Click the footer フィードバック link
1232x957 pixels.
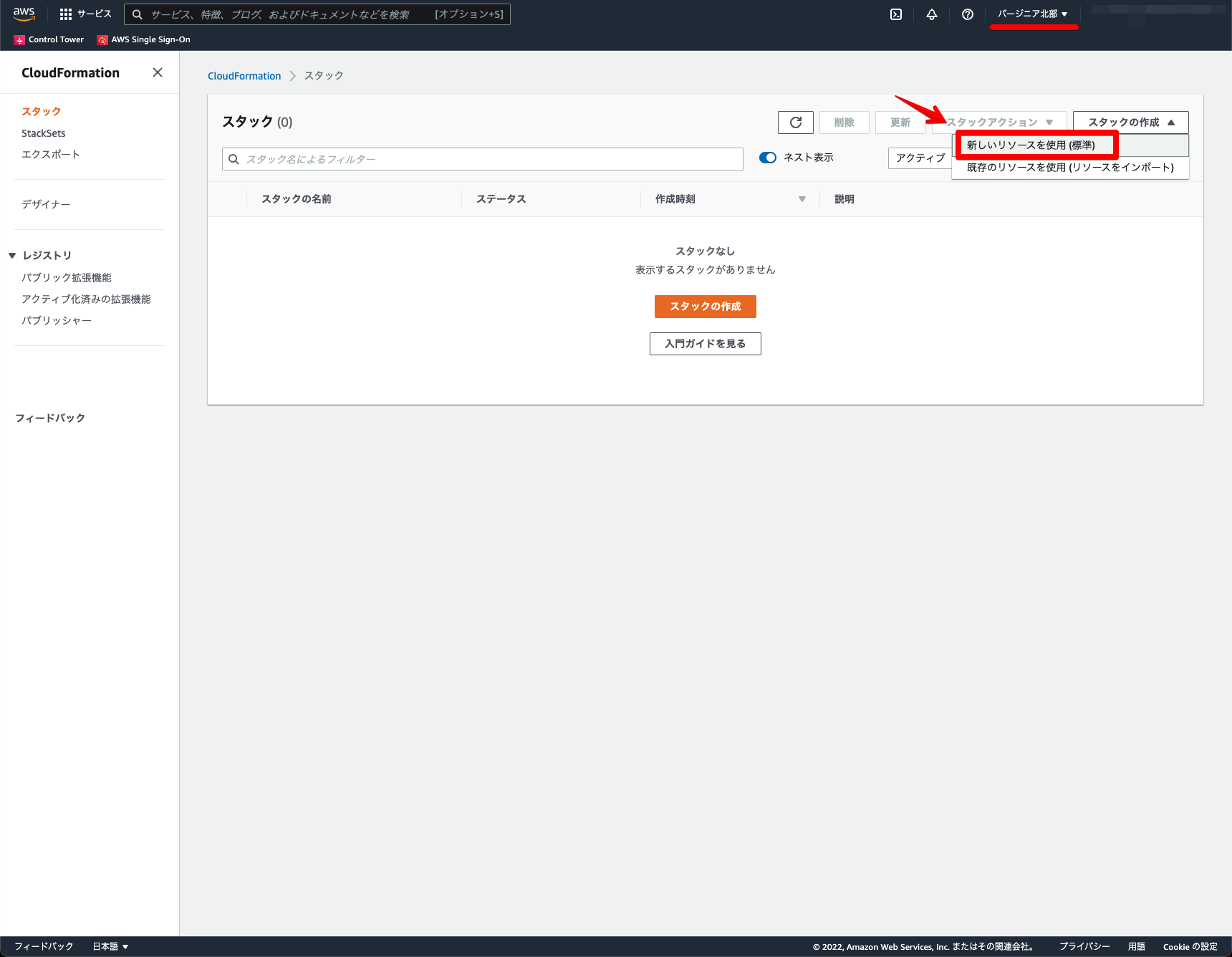[x=44, y=946]
